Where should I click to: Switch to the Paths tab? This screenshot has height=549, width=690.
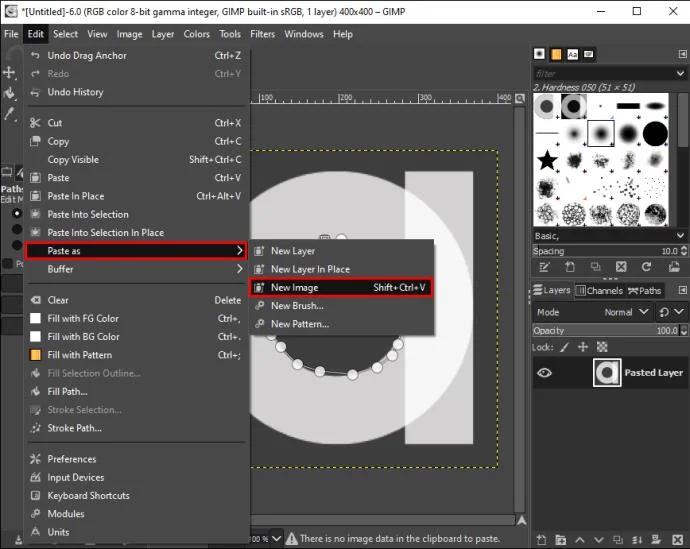(x=644, y=290)
